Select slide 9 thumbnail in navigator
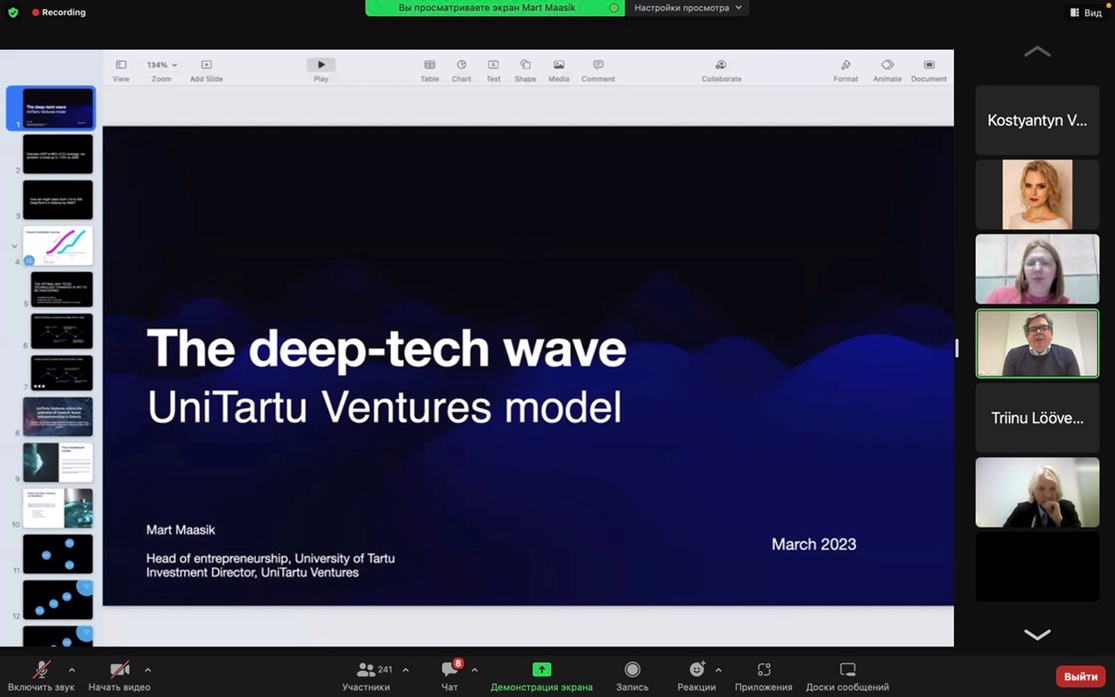This screenshot has height=697, width=1115. point(58,462)
